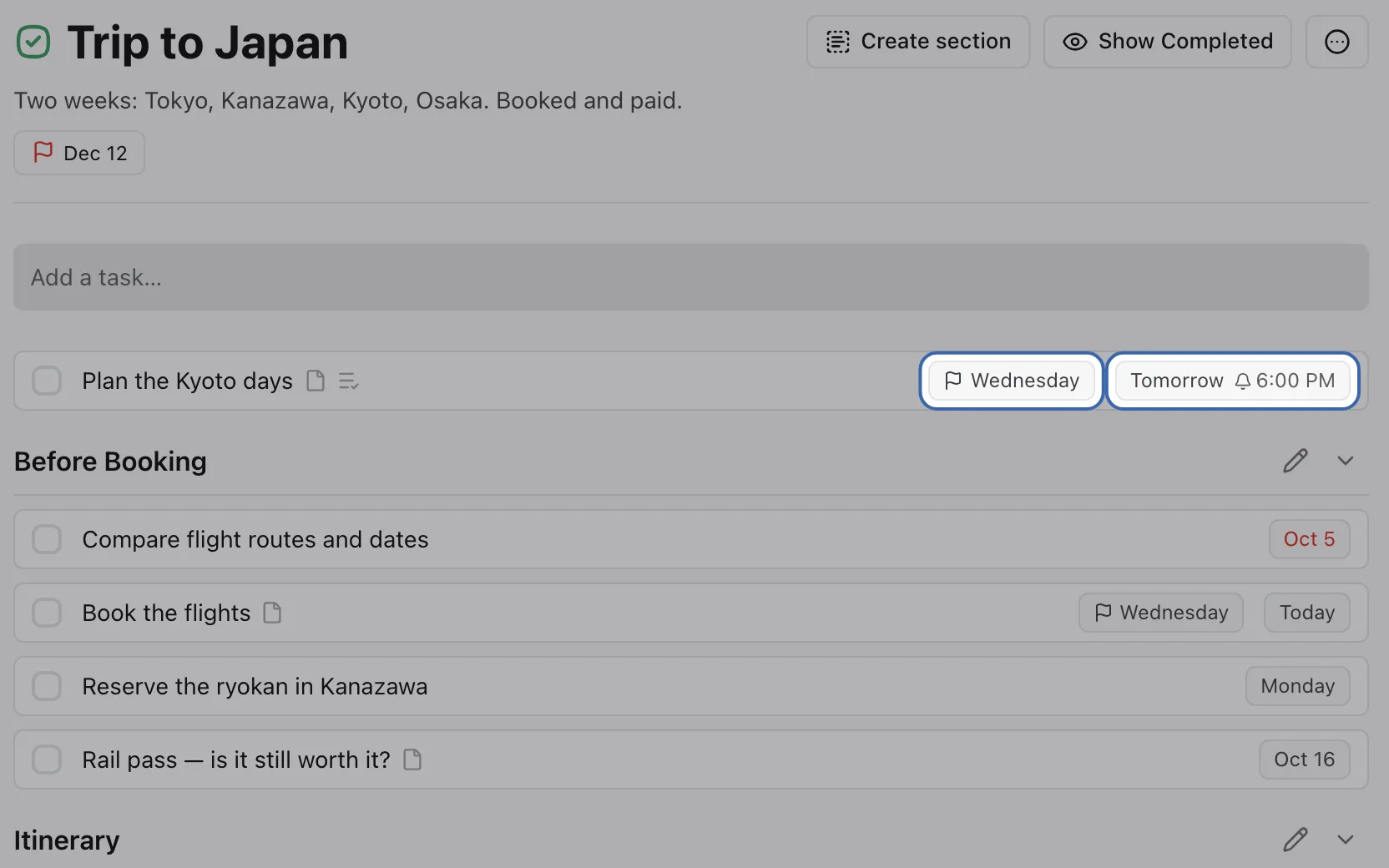Click the Today date on Book the flights
This screenshot has height=868, width=1389.
tap(1306, 613)
